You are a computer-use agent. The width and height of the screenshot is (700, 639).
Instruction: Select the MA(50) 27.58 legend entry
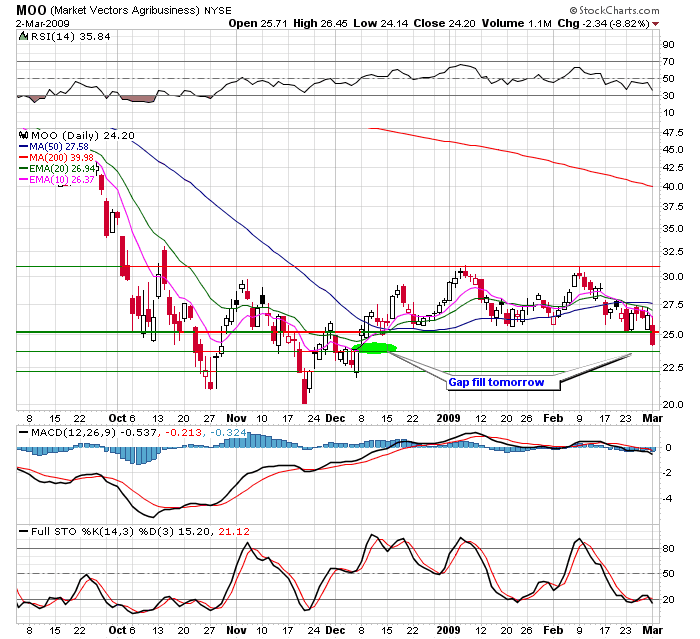click(x=54, y=146)
